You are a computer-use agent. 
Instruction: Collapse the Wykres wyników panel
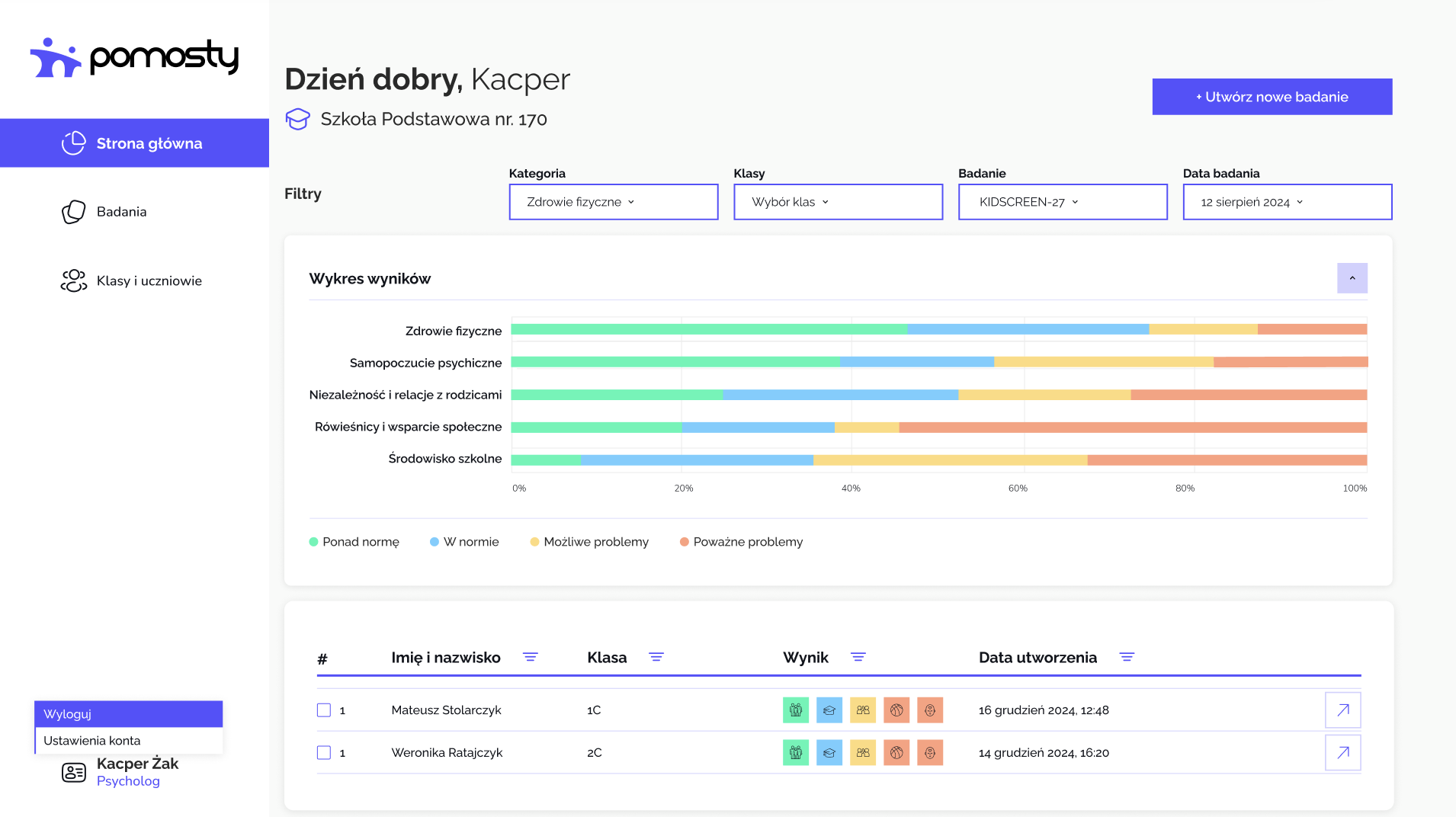1352,278
